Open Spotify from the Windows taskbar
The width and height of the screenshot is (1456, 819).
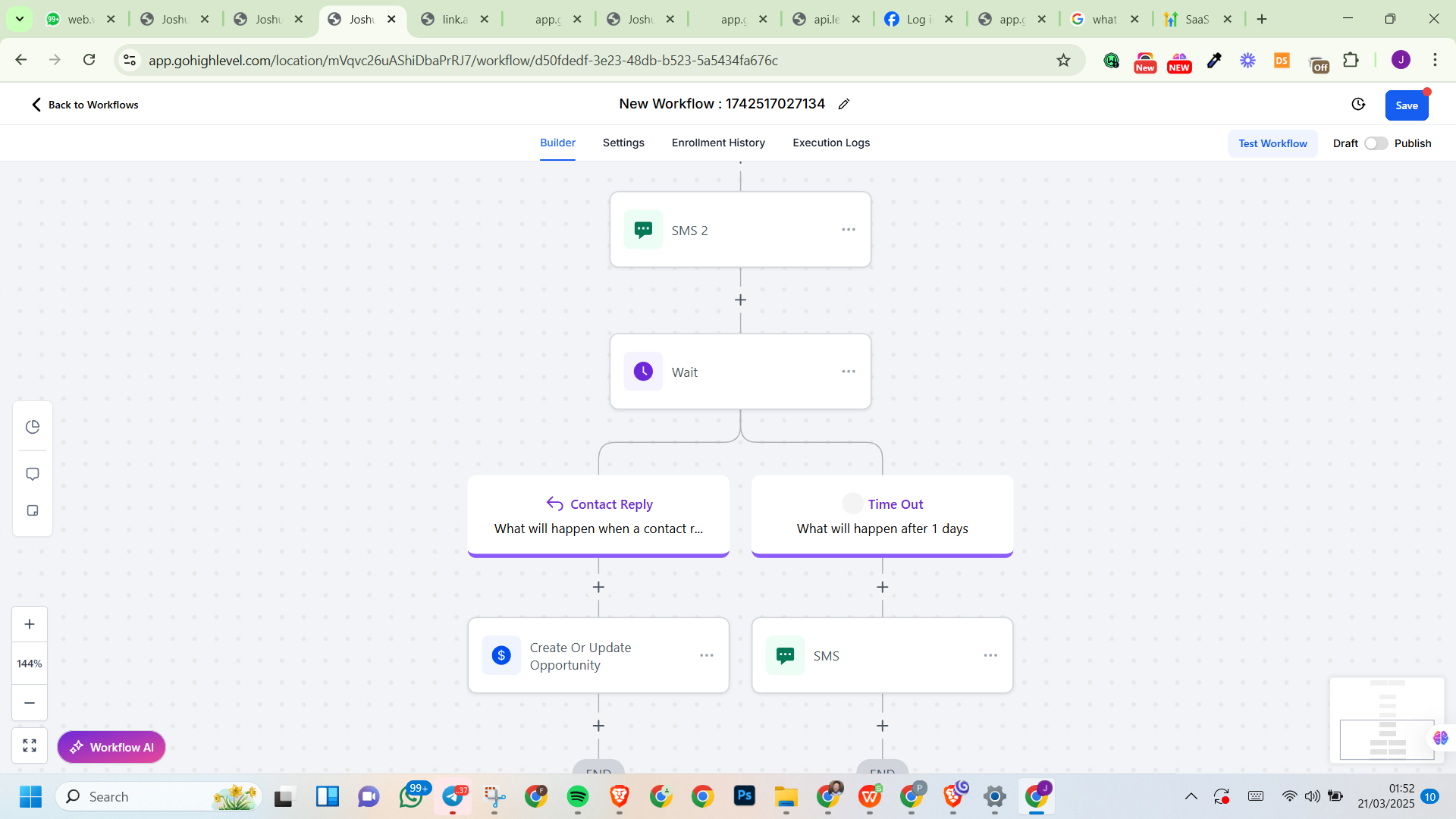click(578, 796)
